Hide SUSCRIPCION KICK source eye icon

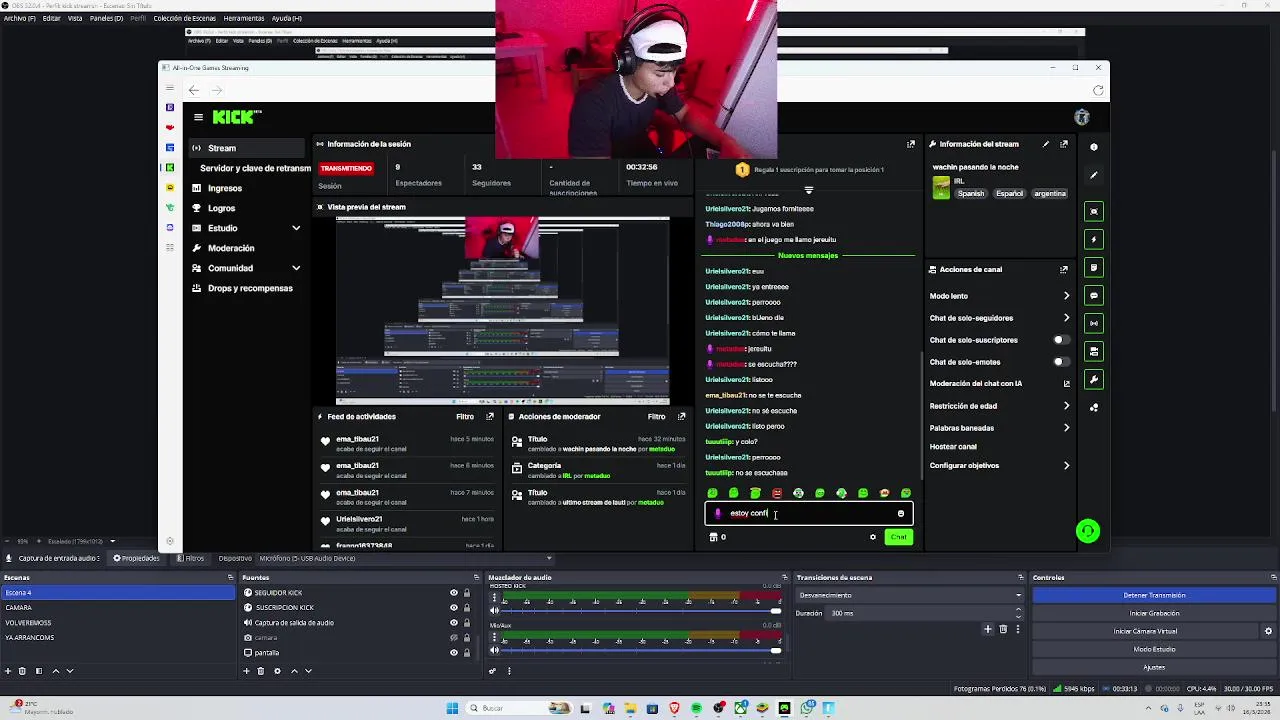tap(454, 607)
